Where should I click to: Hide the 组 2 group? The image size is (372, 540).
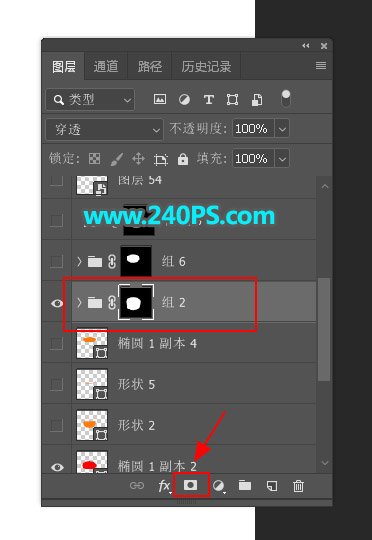coord(57,303)
